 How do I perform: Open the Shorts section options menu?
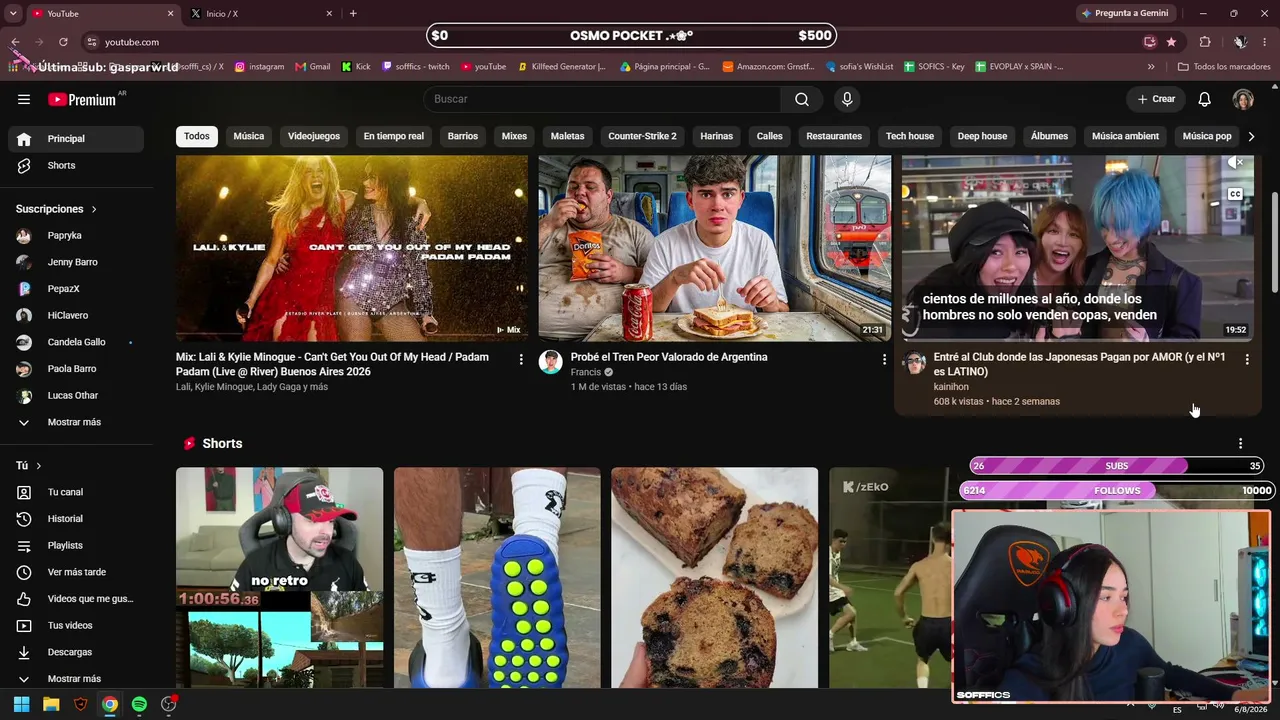(x=1240, y=443)
